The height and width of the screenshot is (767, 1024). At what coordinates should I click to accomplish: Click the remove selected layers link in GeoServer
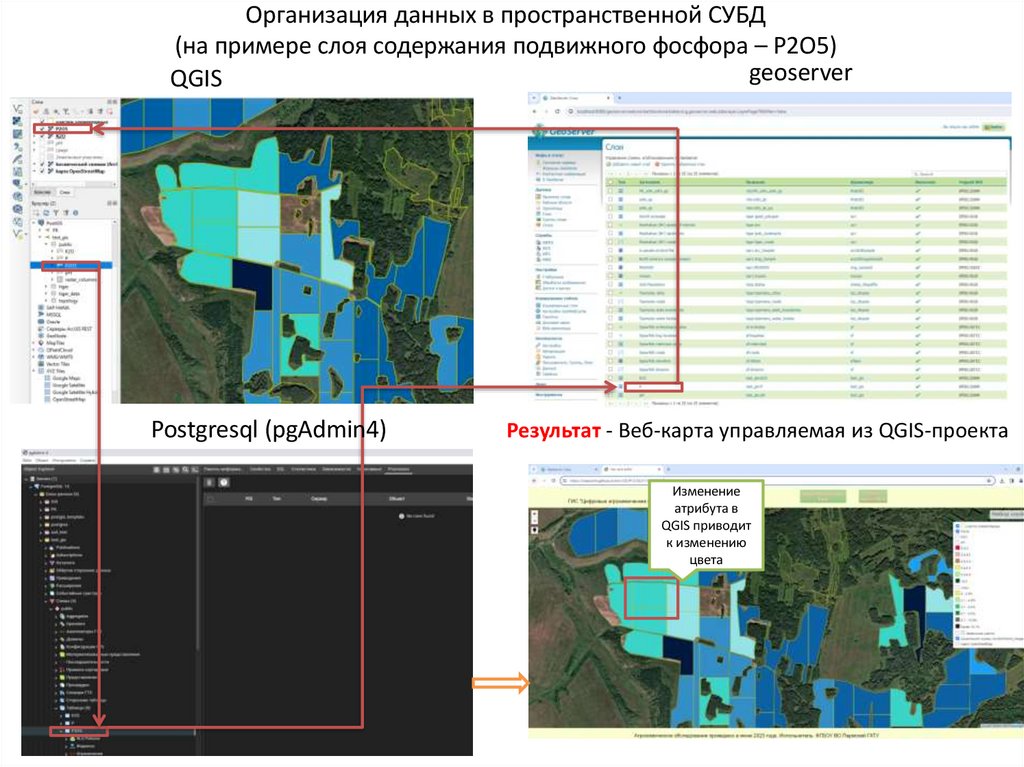coord(680,164)
